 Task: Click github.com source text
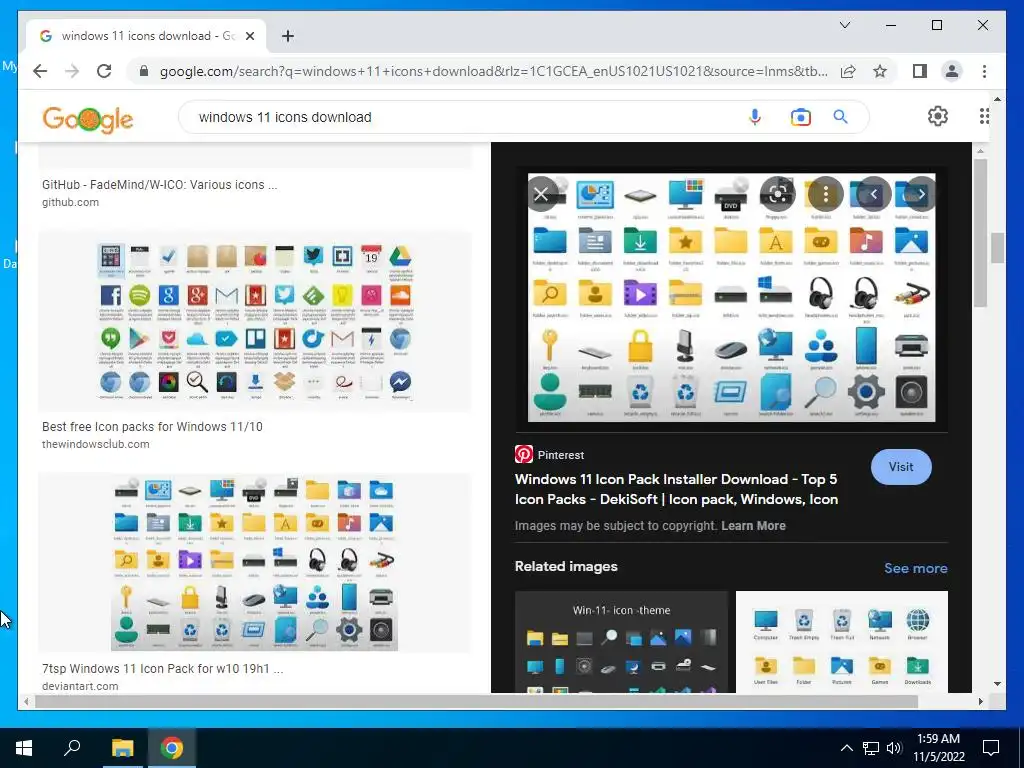pos(71,202)
